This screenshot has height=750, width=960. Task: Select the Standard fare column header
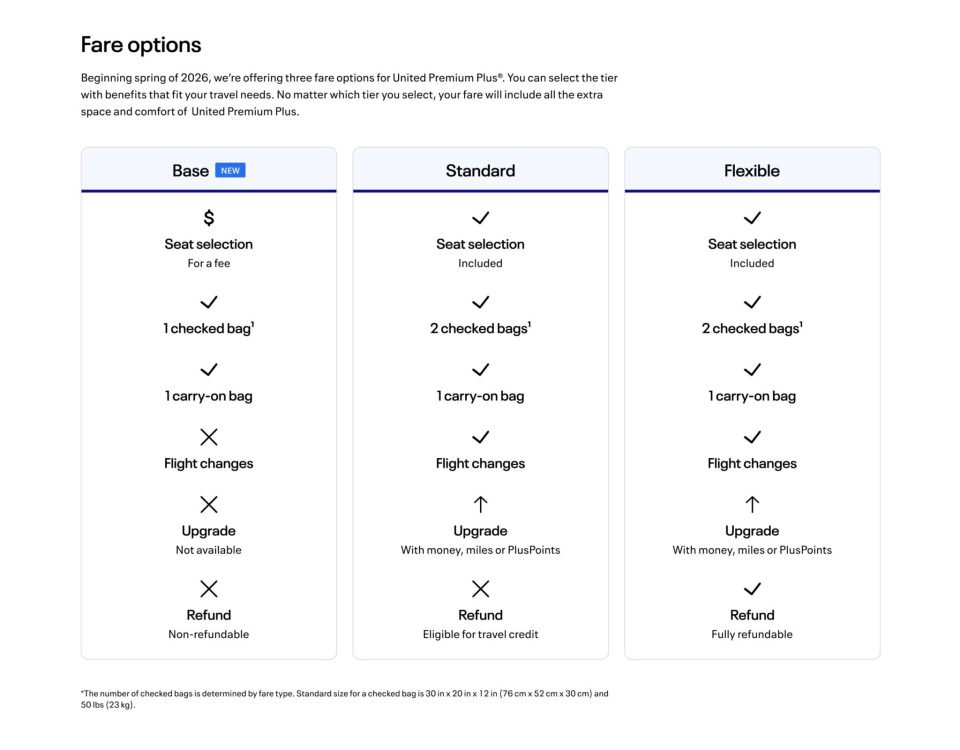point(480,171)
